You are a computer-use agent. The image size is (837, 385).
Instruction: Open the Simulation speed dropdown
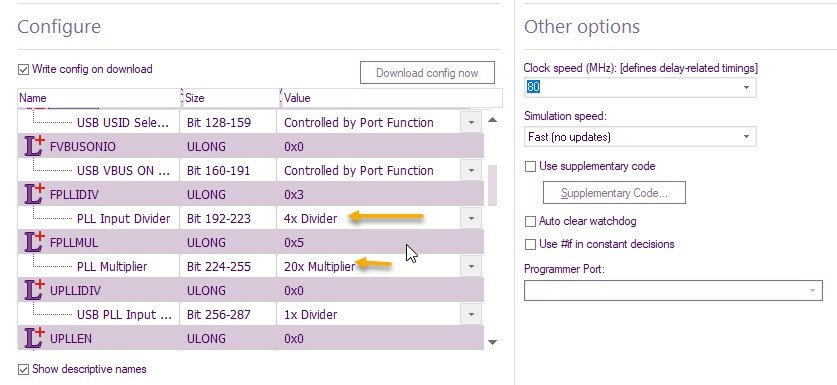[746, 137]
